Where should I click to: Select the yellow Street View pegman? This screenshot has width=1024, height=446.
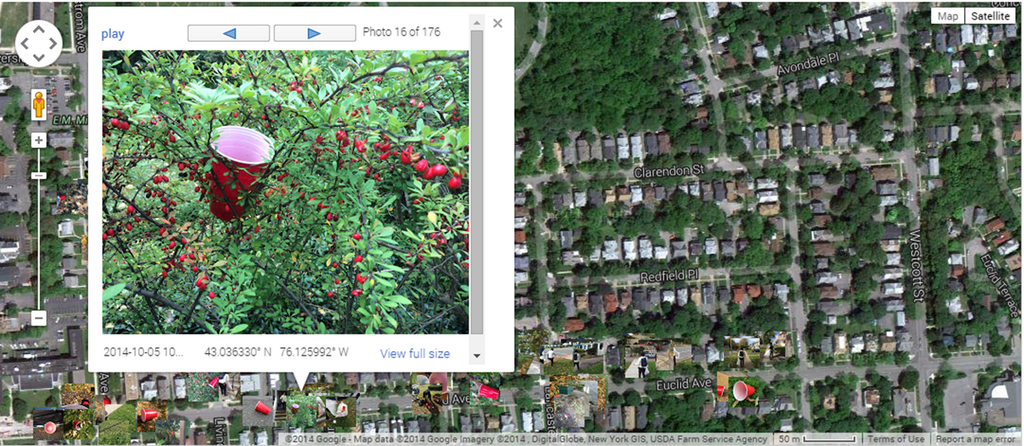click(x=39, y=104)
